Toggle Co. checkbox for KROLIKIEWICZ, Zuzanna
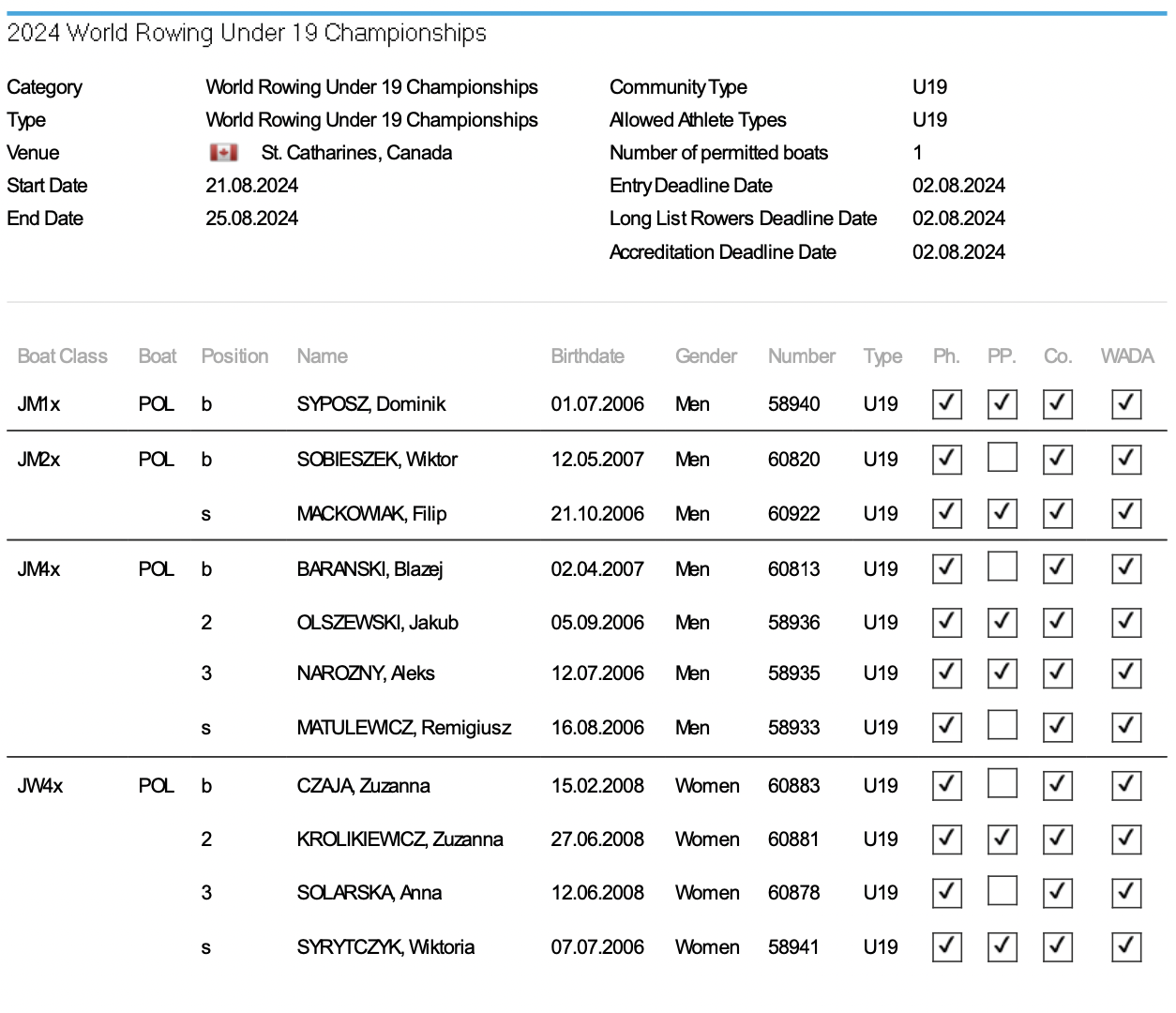The width and height of the screenshot is (1176, 1013). click(x=1058, y=839)
